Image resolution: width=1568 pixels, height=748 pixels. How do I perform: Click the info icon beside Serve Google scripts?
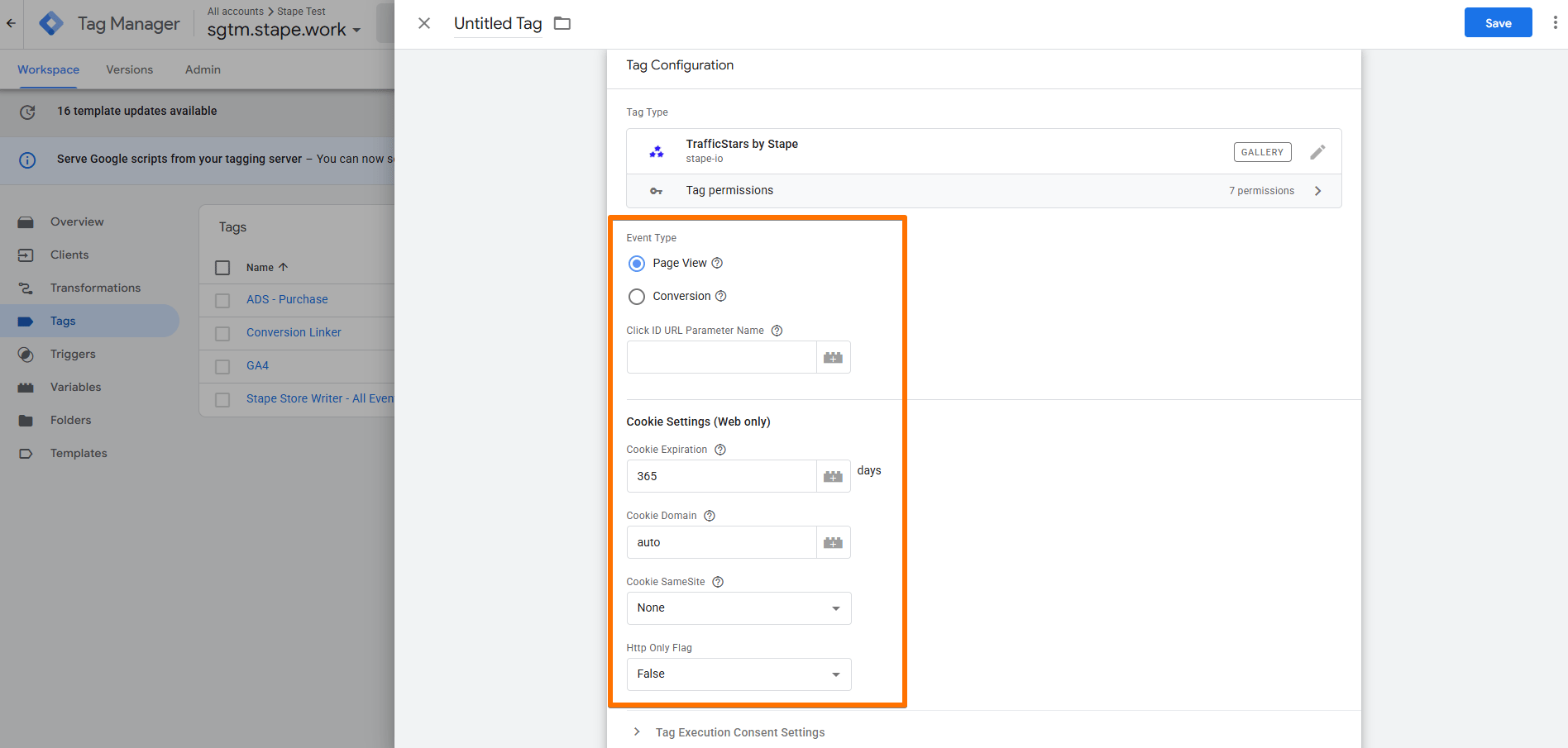27,160
